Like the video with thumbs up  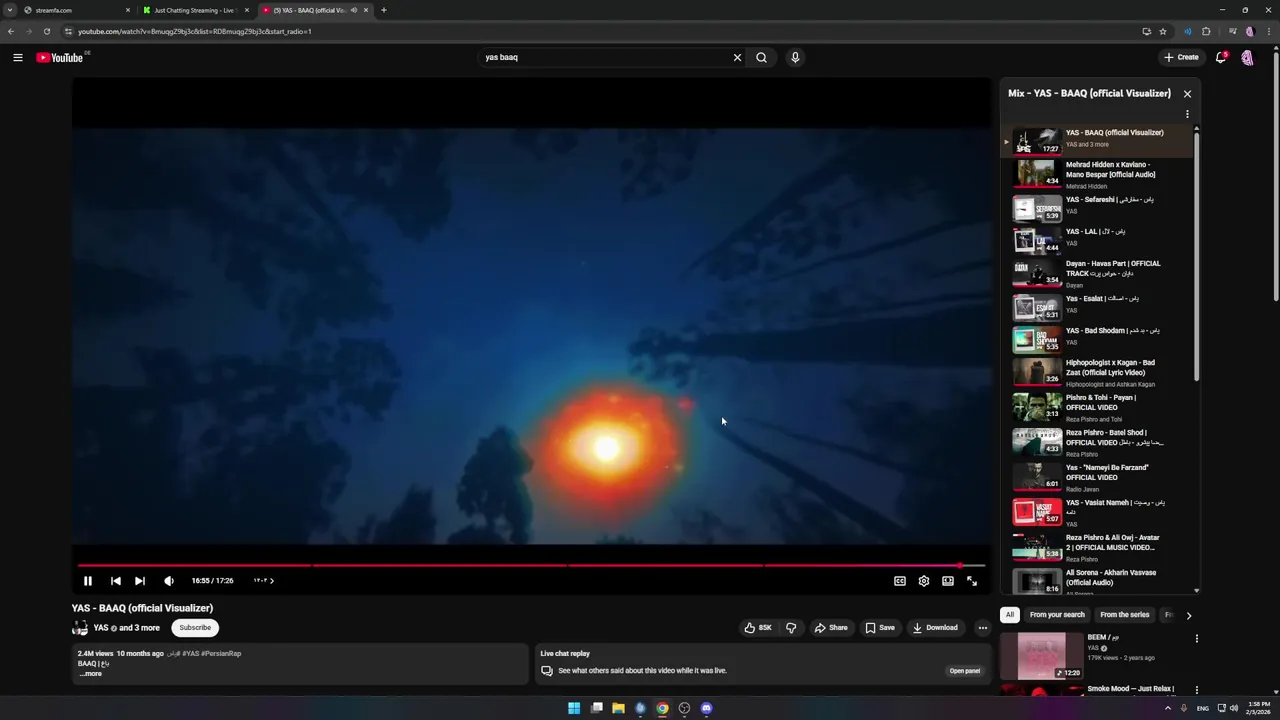[x=758, y=628]
